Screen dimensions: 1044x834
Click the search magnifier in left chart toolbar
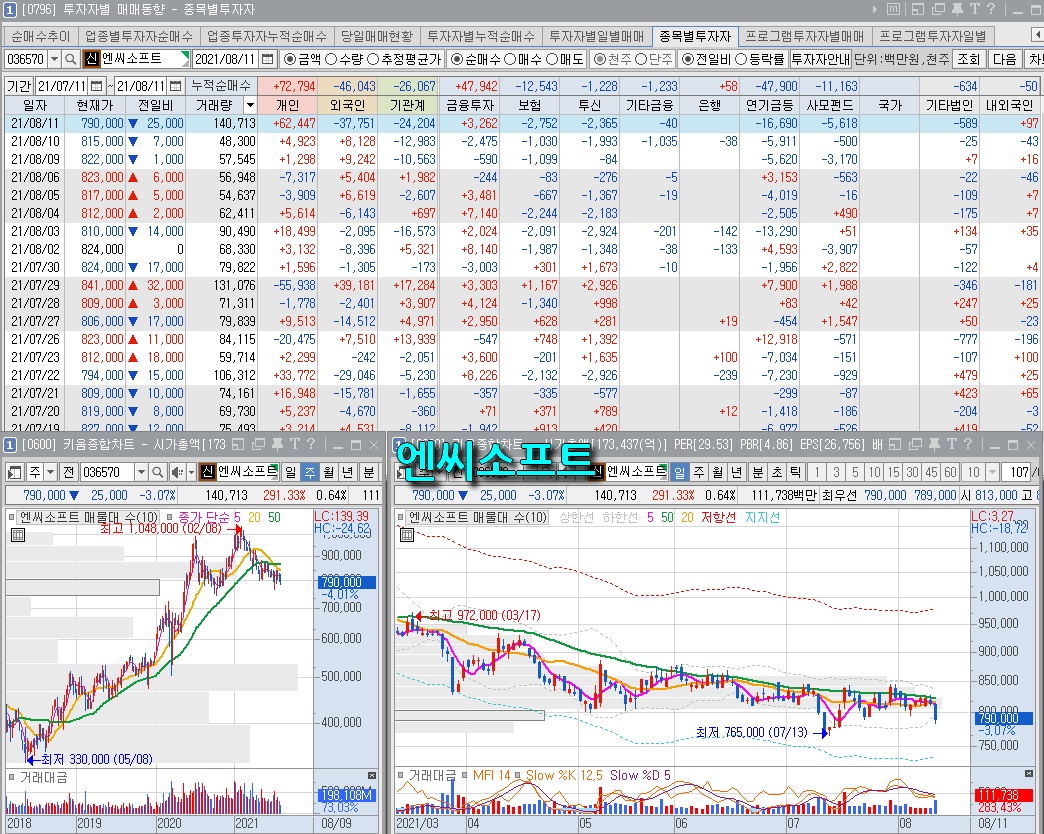(x=158, y=472)
